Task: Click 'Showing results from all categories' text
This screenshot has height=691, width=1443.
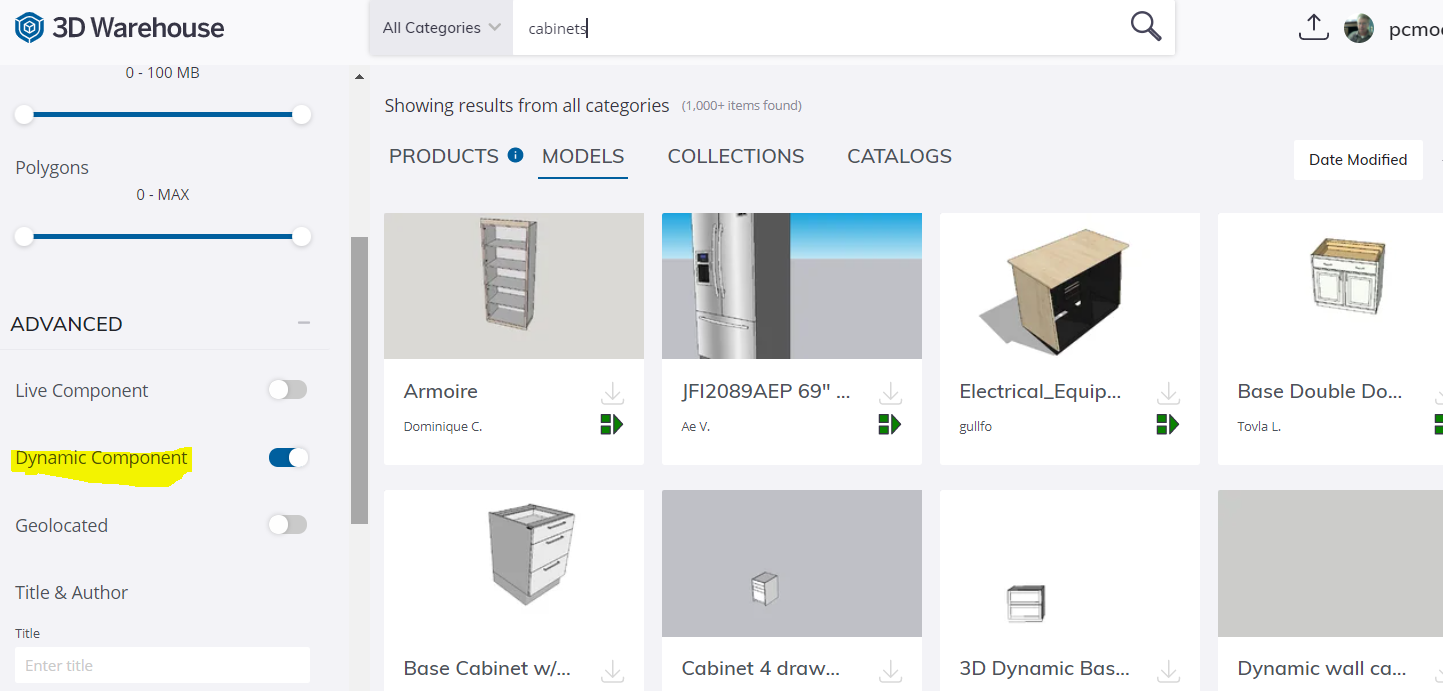Action: coord(527,105)
